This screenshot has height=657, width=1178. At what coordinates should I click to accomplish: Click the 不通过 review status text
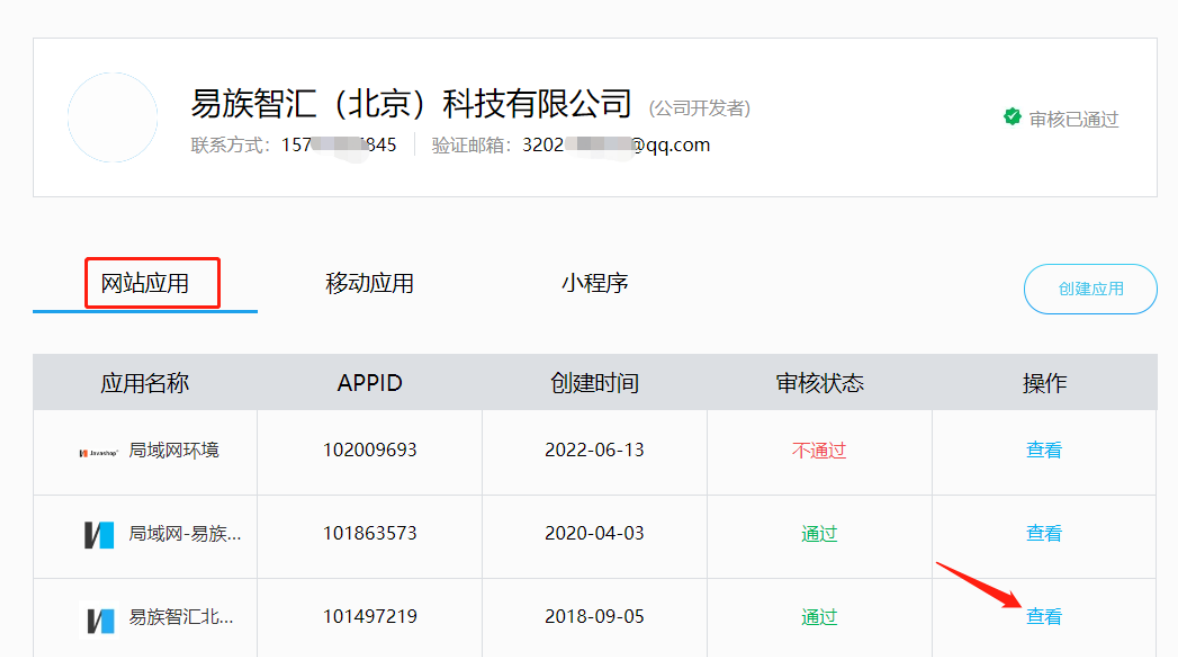[819, 451]
